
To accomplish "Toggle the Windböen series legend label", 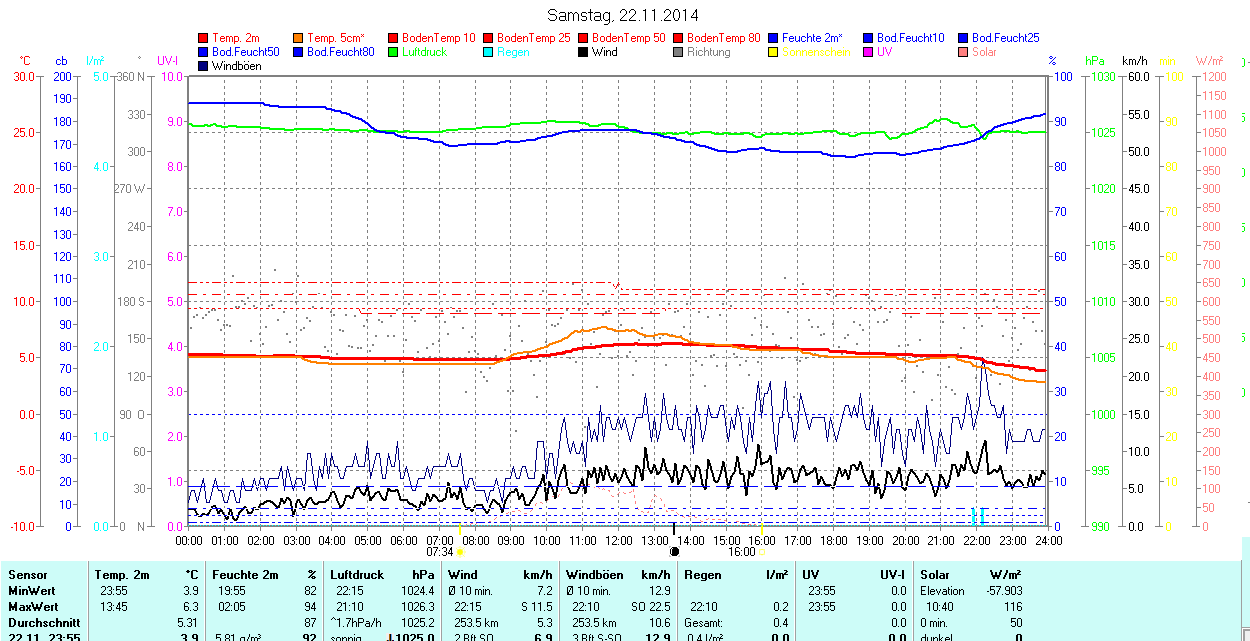I will point(236,66).
